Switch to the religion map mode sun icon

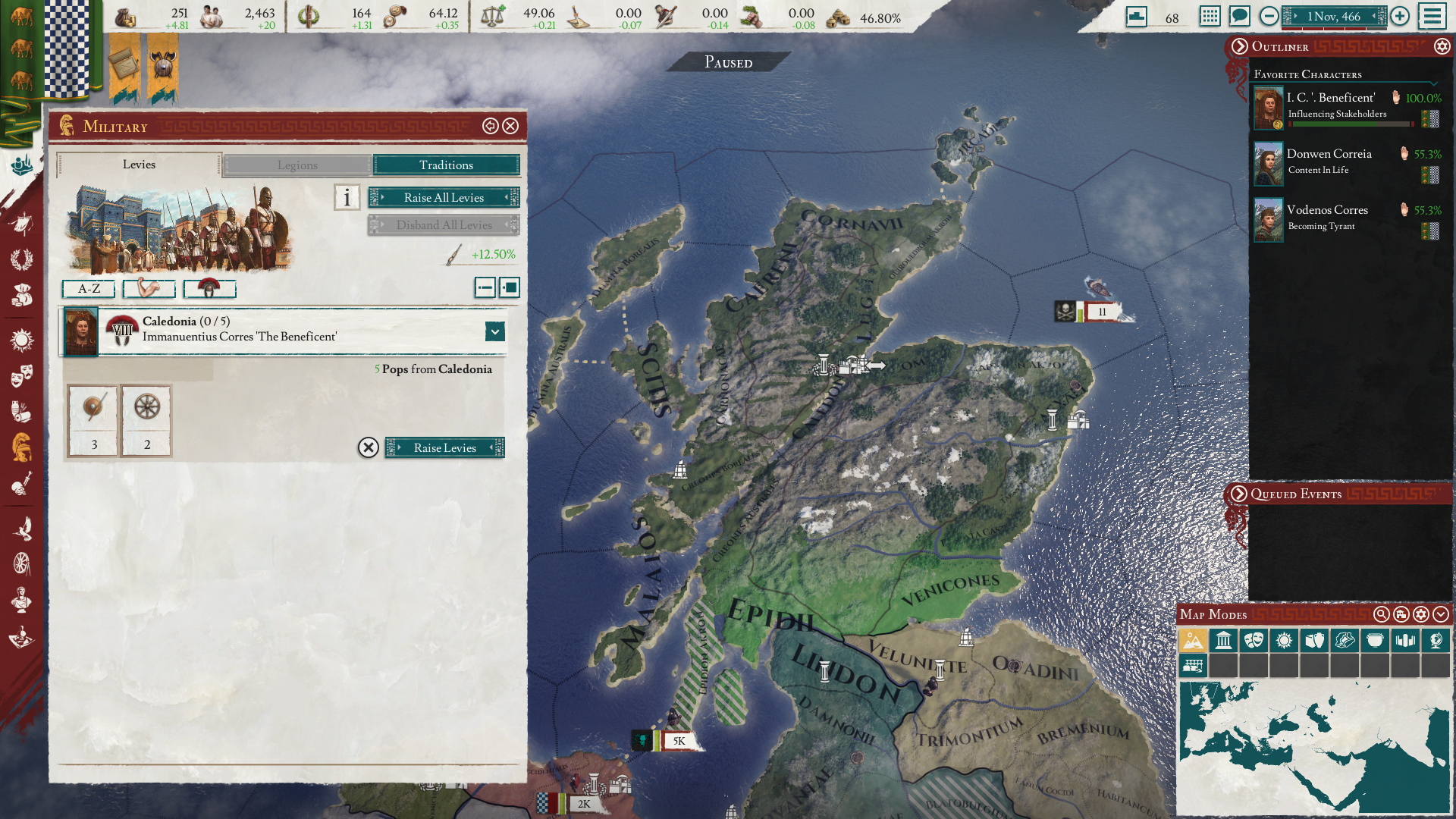tap(1284, 641)
